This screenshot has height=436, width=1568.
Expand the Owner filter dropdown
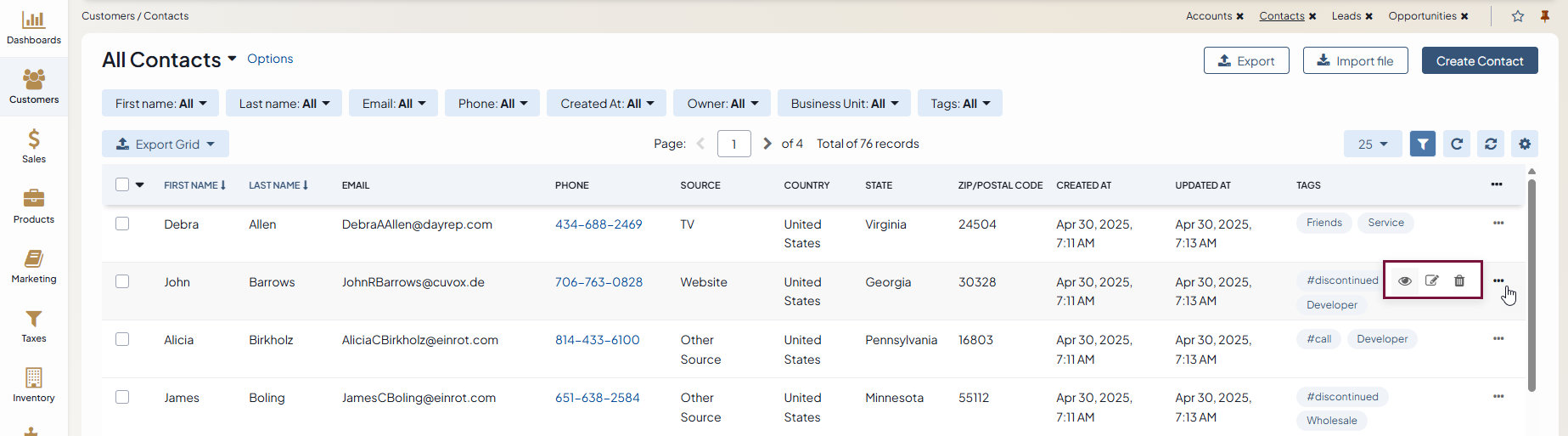(722, 104)
